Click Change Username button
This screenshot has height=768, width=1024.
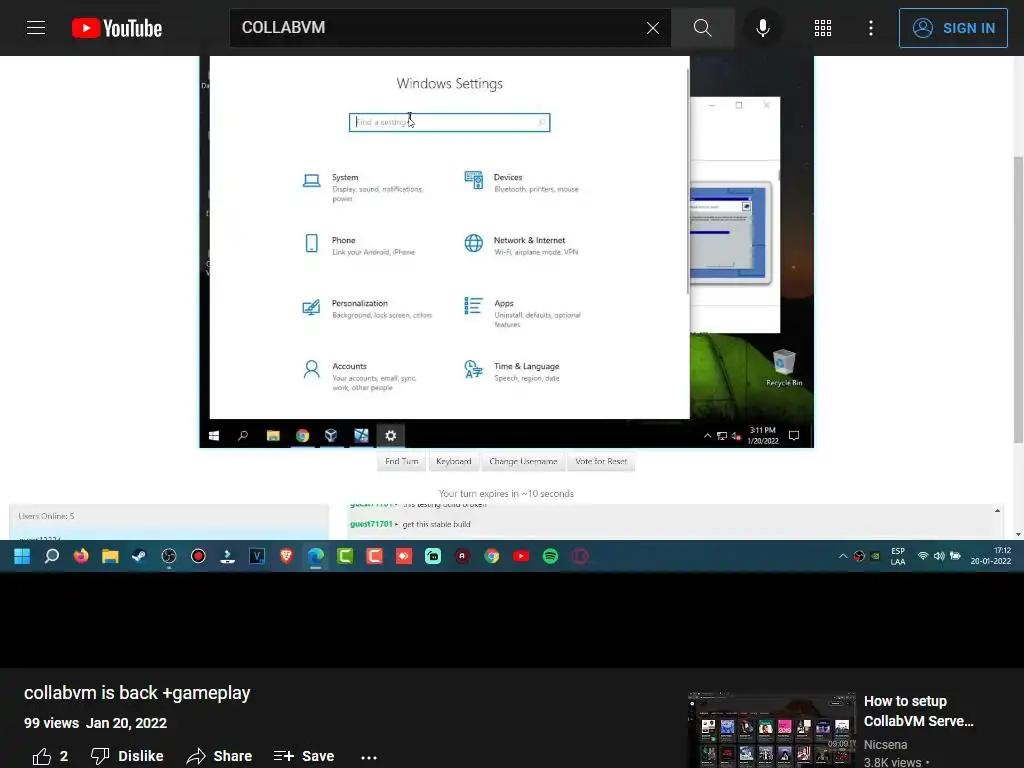pyautogui.click(x=523, y=461)
